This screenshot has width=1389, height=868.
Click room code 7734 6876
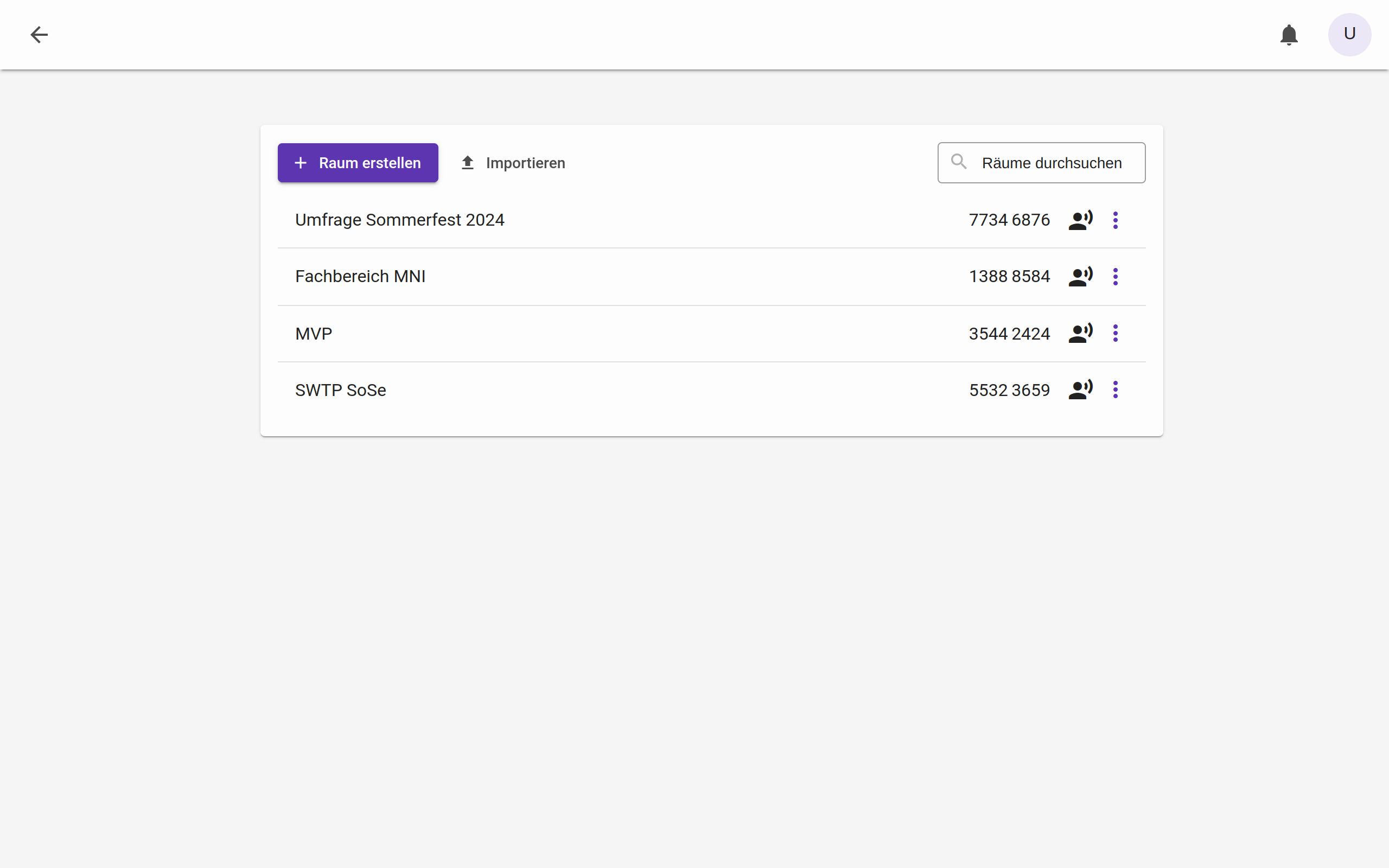click(1009, 220)
